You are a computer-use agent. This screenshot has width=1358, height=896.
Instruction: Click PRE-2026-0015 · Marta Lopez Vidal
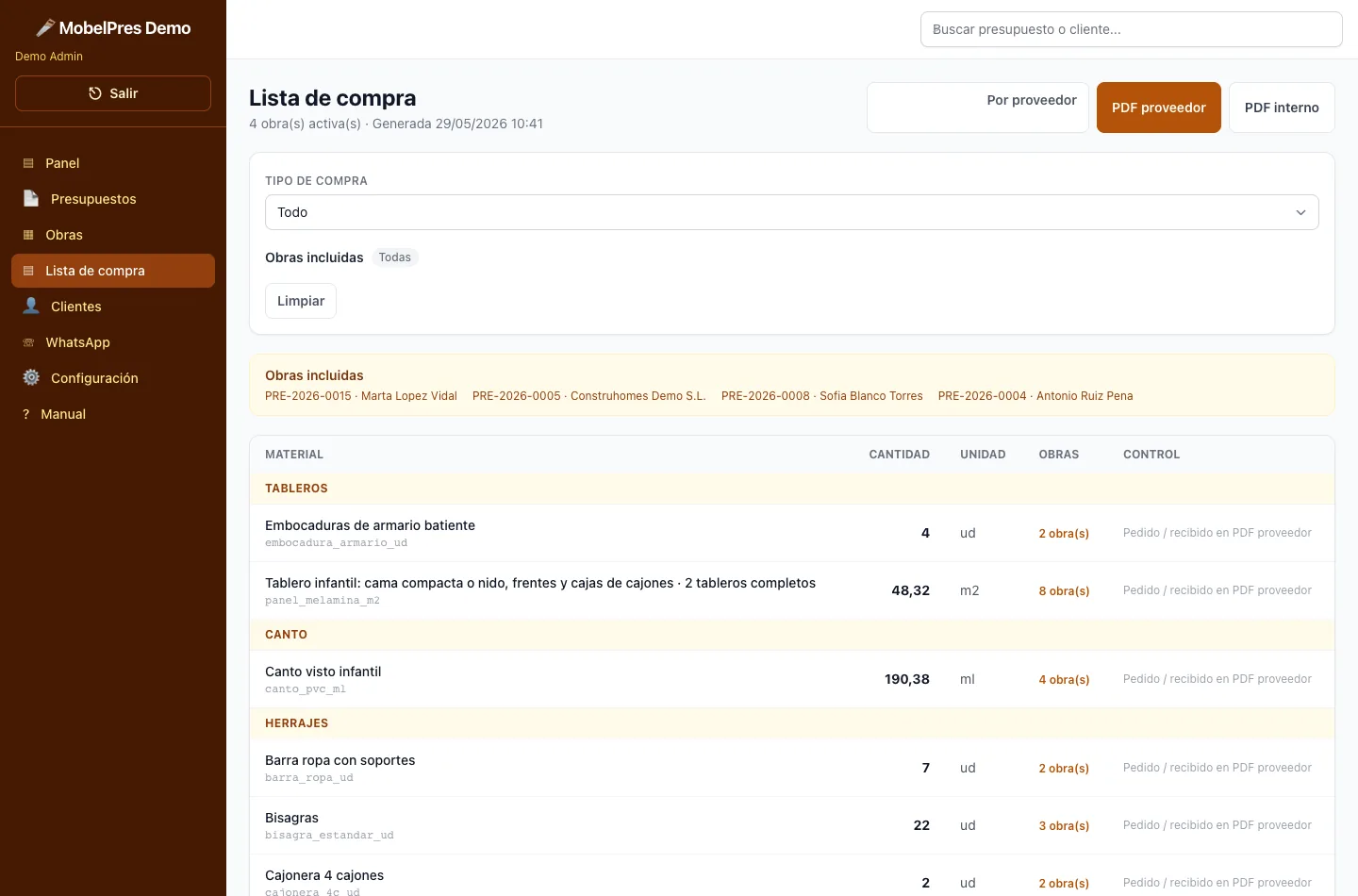click(x=361, y=396)
